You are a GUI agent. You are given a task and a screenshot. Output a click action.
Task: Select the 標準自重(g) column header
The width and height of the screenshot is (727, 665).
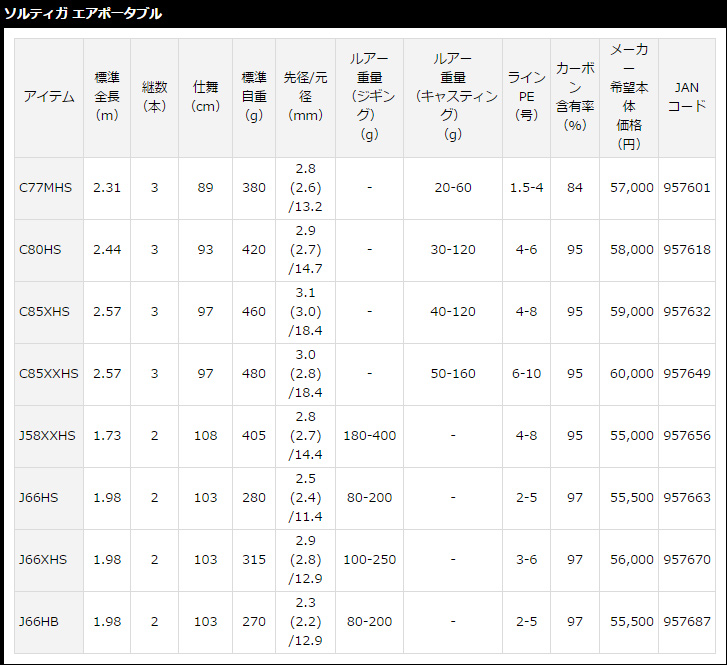click(254, 96)
